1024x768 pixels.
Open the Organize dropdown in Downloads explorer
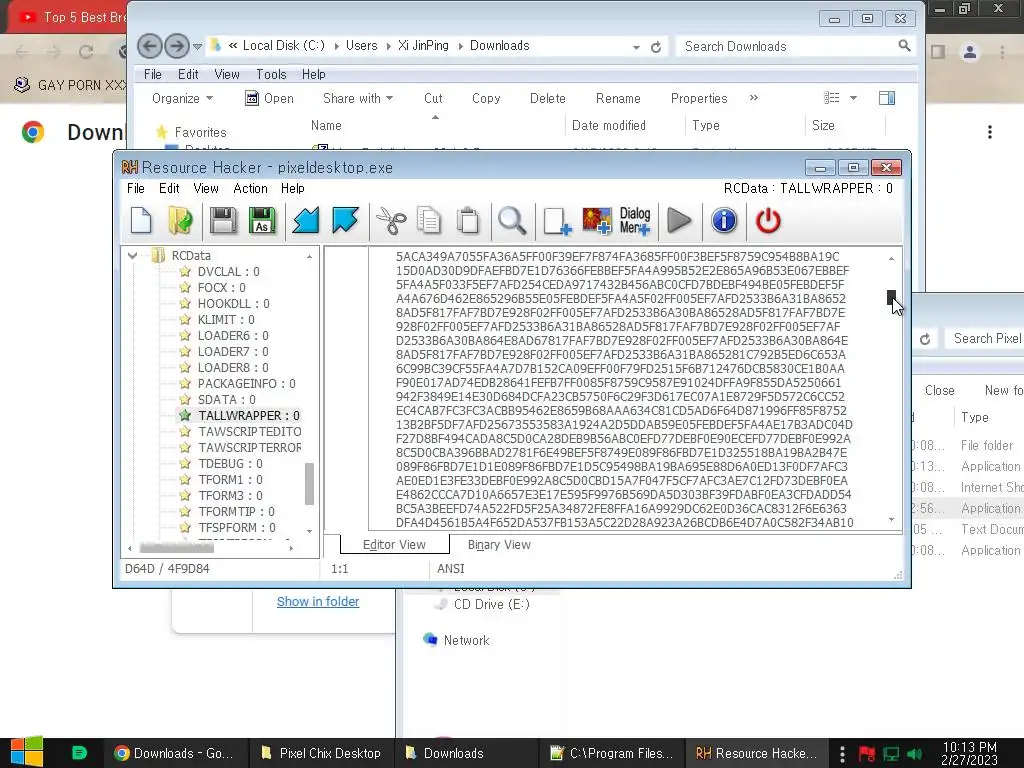pyautogui.click(x=182, y=99)
